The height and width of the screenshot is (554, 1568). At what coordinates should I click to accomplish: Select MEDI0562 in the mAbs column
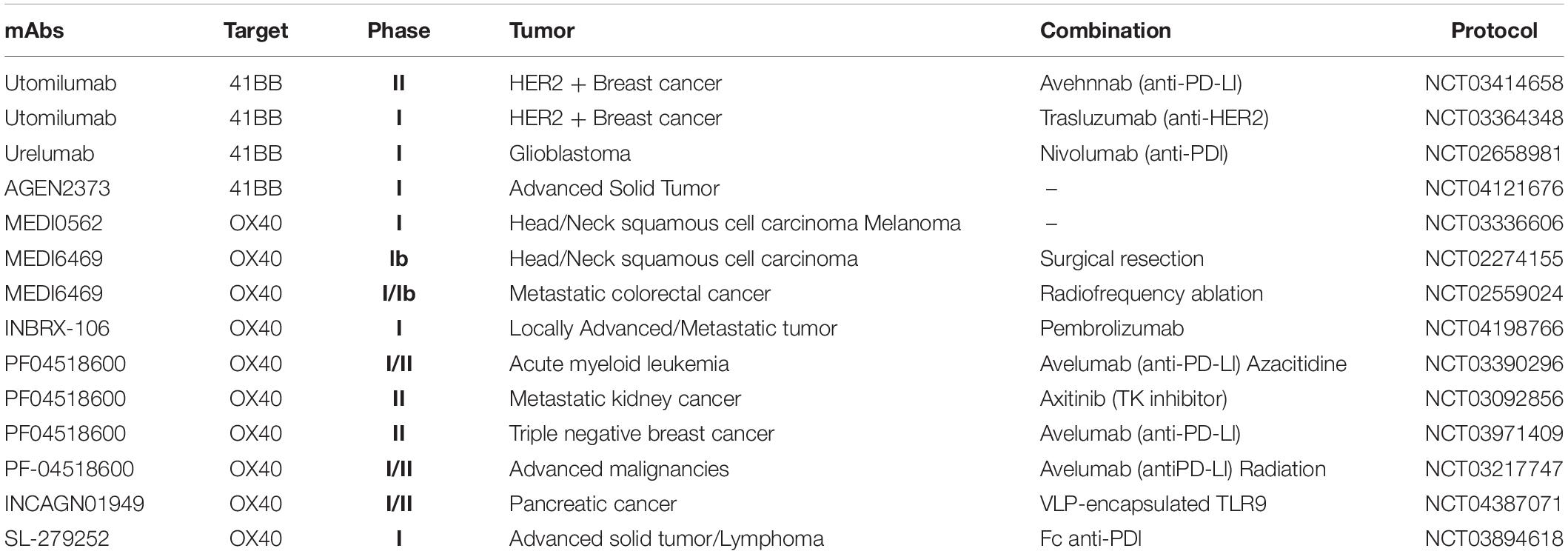(x=53, y=223)
